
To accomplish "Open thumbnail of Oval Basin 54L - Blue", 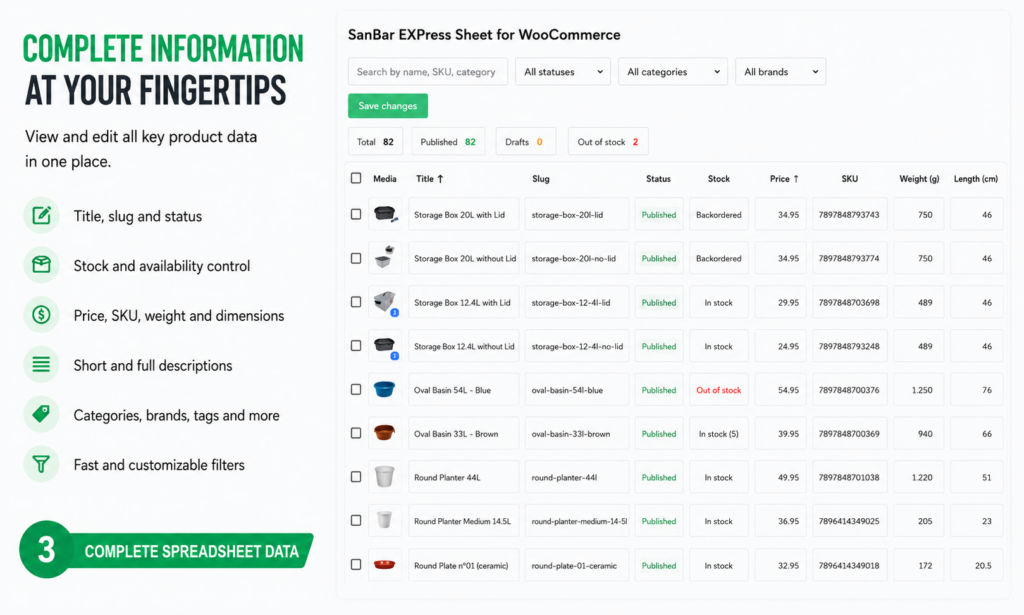I will [385, 390].
